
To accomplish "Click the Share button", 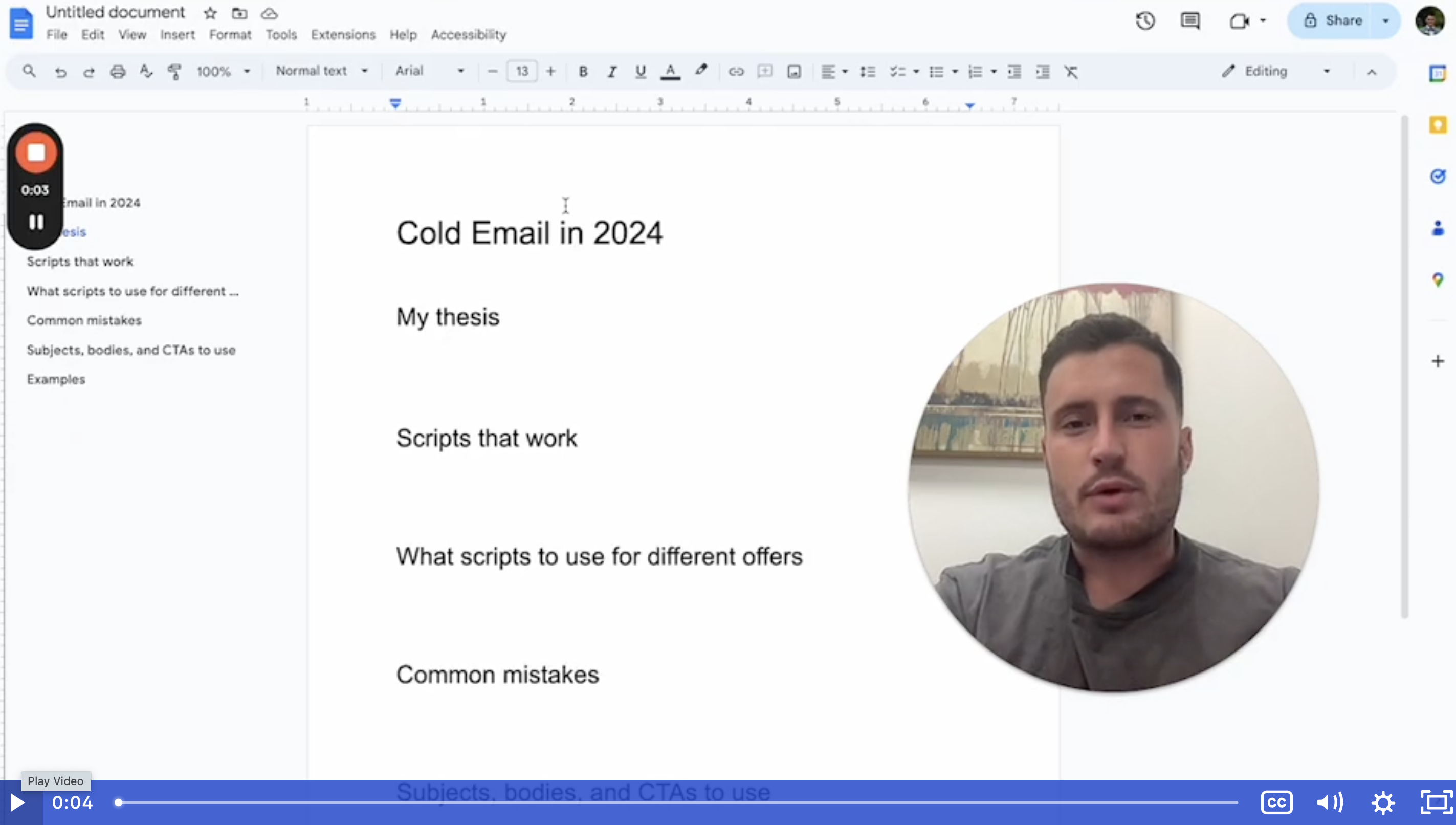I will click(1333, 21).
